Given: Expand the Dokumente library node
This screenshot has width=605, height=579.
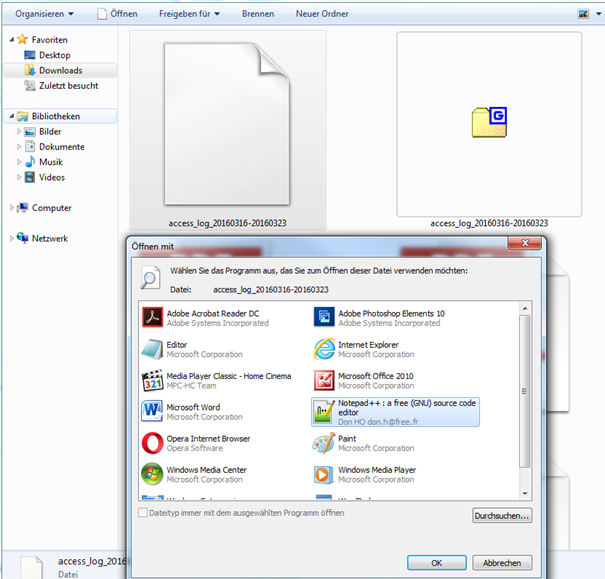Looking at the screenshot, I should pyautogui.click(x=19, y=147).
